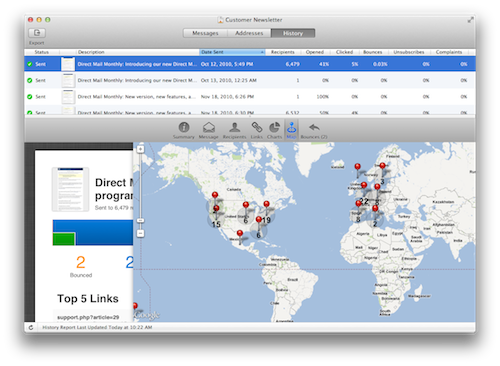Select the Map report view

[x=291, y=130]
